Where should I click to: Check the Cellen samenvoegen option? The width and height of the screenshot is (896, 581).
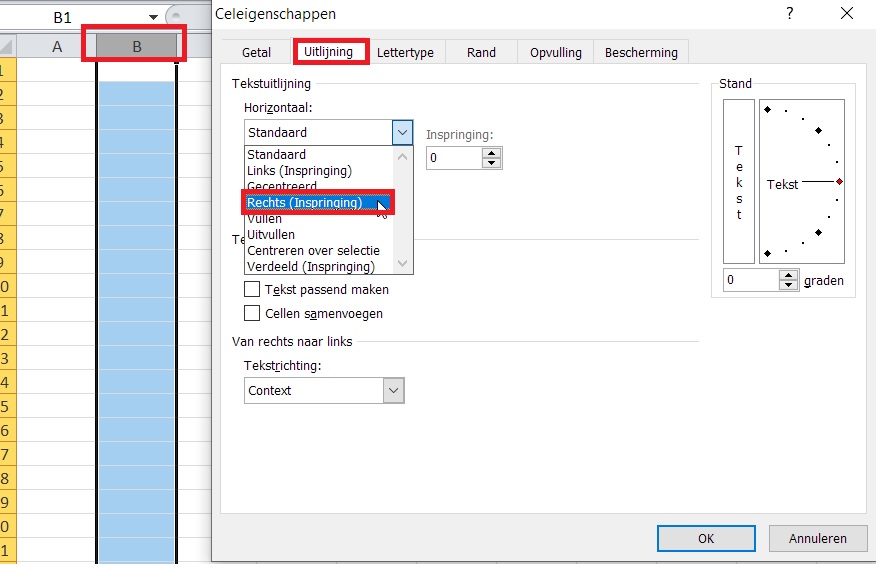pos(253,313)
